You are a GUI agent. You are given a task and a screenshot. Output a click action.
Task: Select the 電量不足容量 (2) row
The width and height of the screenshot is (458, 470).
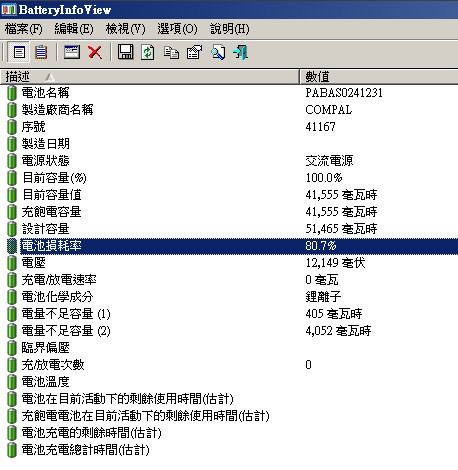(x=229, y=331)
